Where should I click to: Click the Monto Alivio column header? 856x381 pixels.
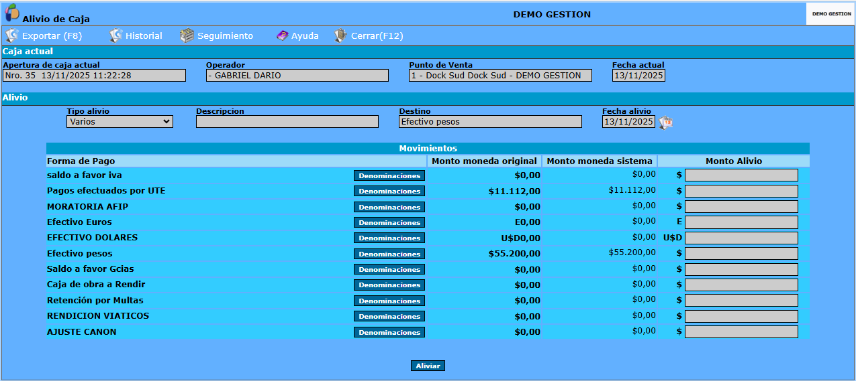pos(734,161)
